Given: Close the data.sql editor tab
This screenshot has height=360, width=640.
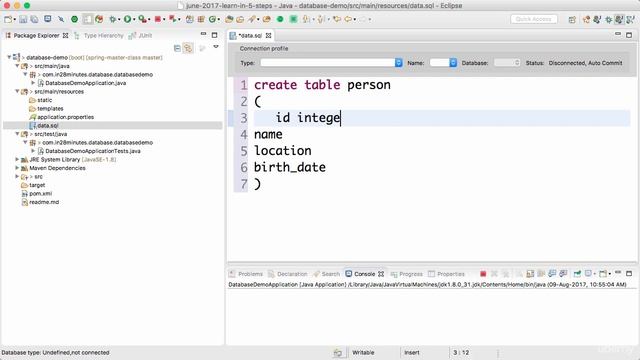Looking at the screenshot, I should point(268,36).
